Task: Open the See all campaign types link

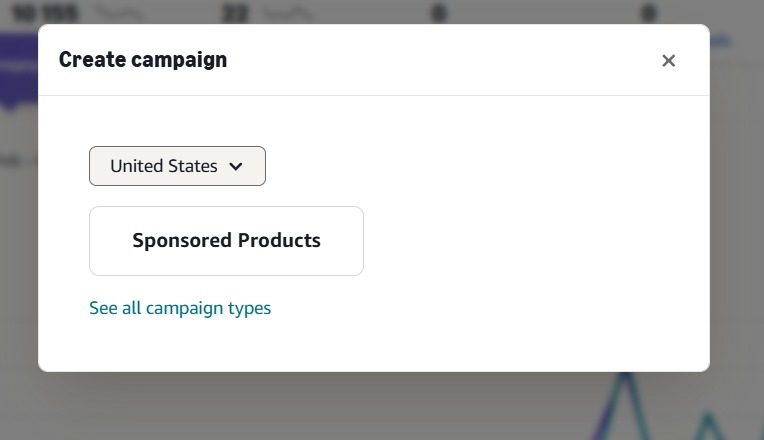Action: tap(180, 308)
